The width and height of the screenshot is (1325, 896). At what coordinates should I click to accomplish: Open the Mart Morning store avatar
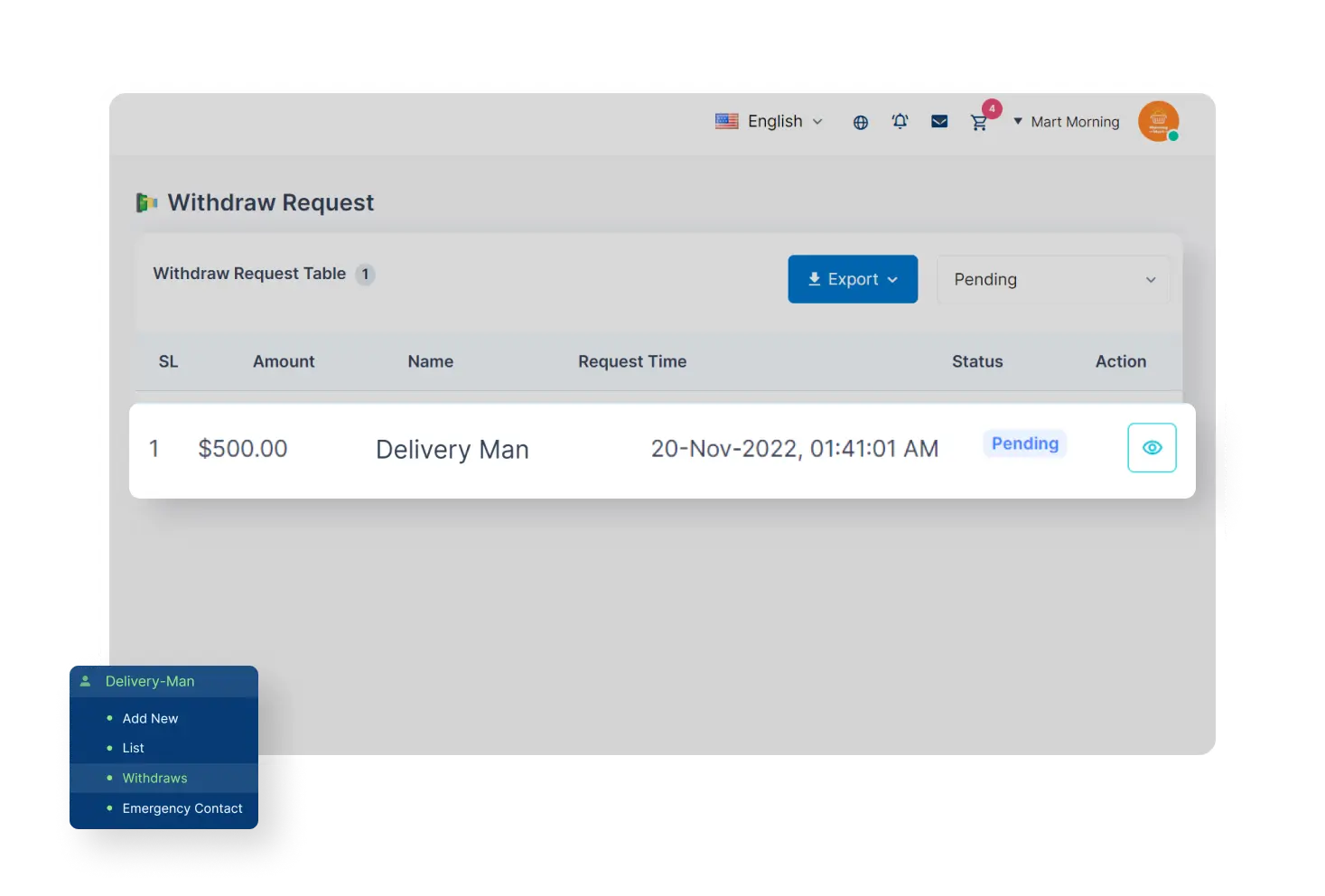pos(1159,121)
